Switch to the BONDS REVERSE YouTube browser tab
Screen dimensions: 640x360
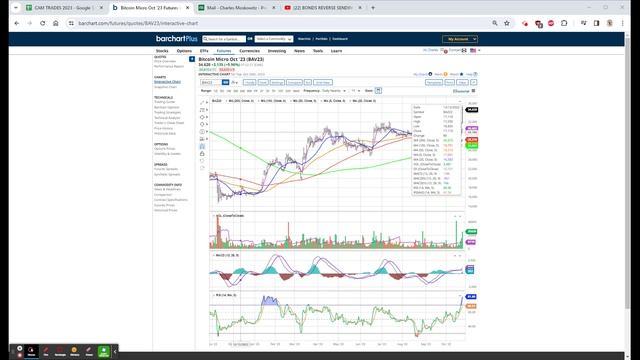pos(323,8)
